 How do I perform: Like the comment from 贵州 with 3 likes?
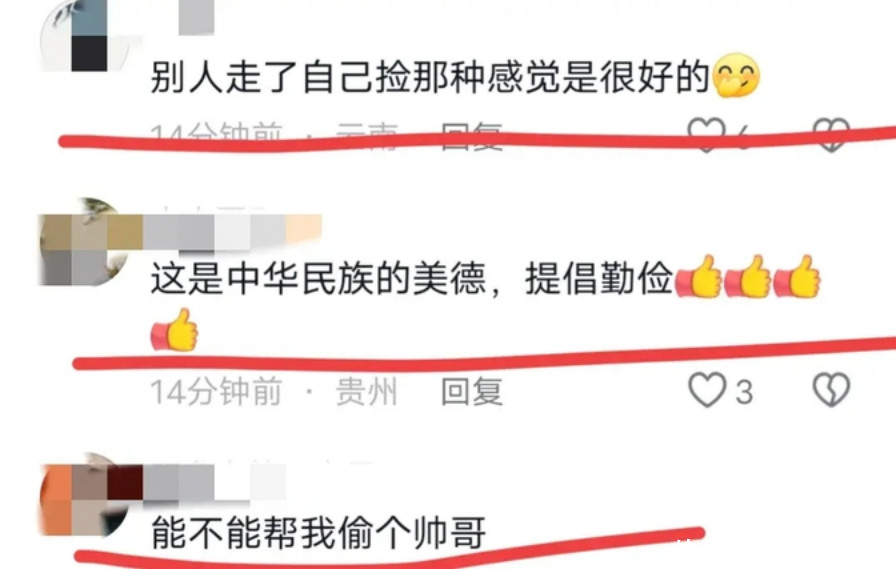pos(707,390)
